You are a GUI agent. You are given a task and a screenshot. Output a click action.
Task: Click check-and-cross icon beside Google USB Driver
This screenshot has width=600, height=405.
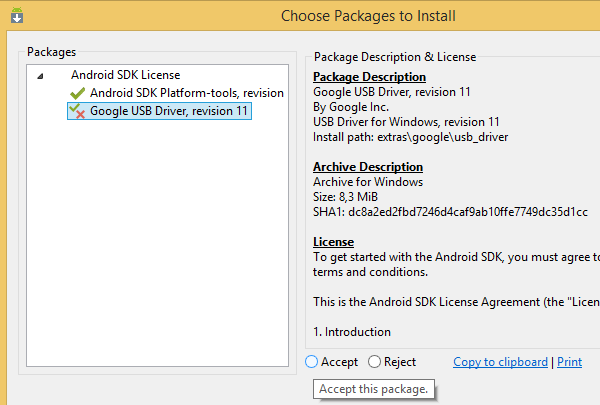click(77, 111)
